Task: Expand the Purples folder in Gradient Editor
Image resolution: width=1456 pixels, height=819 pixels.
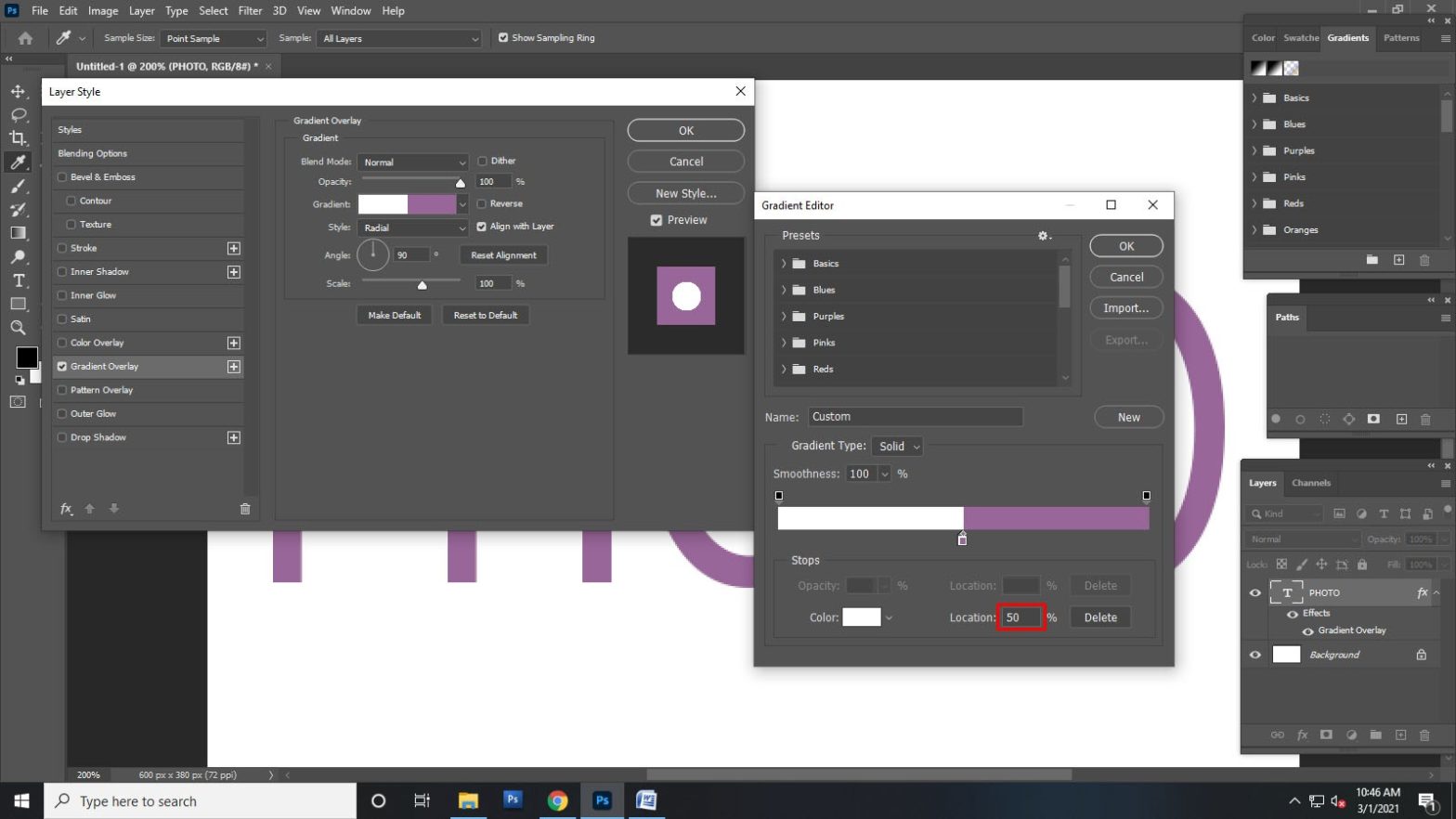Action: point(784,317)
